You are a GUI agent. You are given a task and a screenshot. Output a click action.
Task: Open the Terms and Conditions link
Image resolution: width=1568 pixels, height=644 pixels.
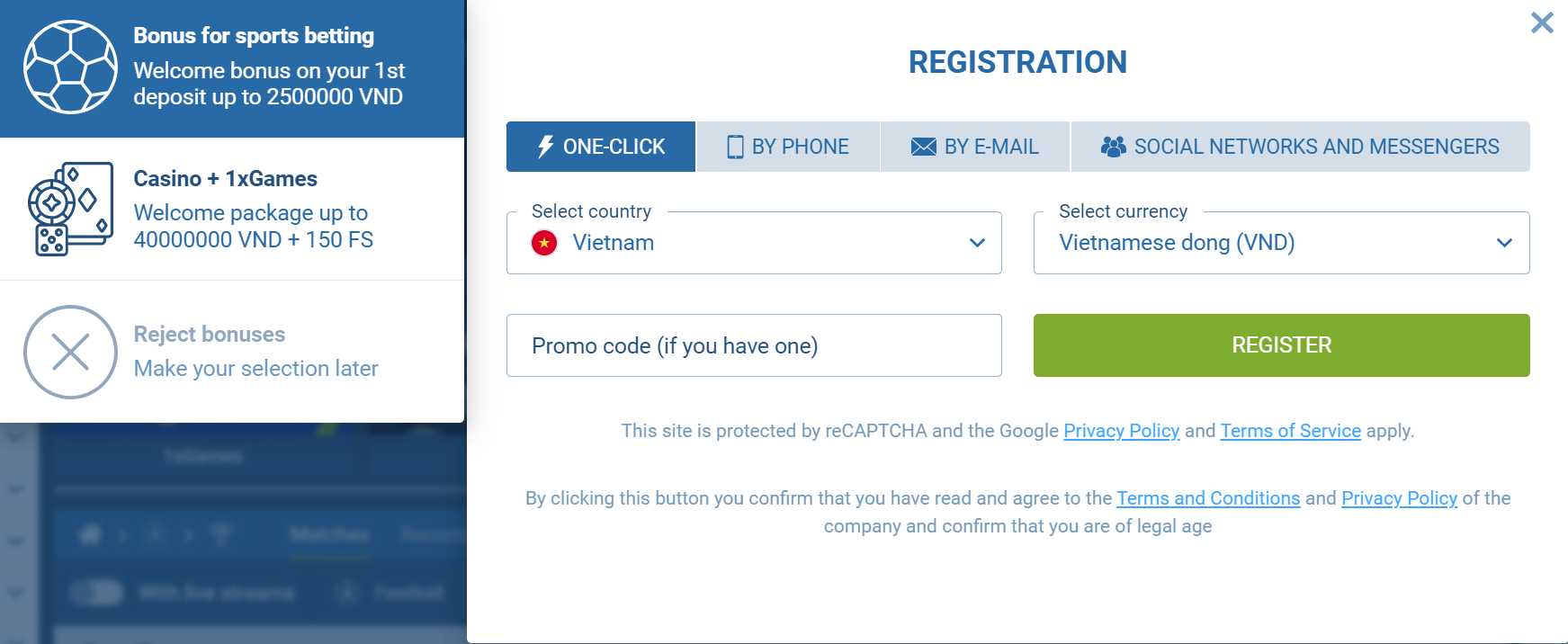coord(1208,498)
